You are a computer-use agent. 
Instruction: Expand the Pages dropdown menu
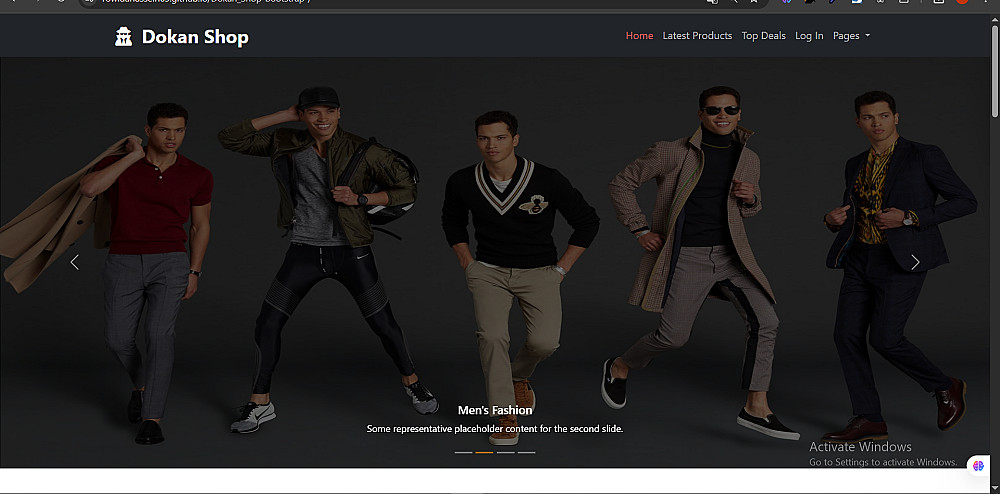point(851,36)
